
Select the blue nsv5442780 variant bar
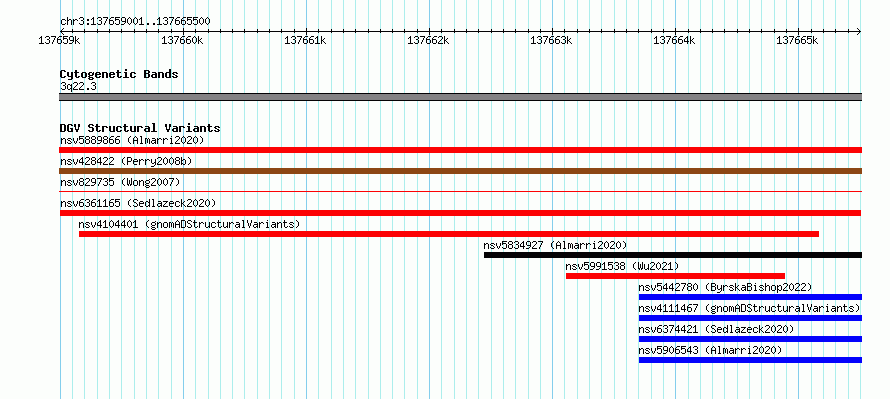tap(750, 297)
